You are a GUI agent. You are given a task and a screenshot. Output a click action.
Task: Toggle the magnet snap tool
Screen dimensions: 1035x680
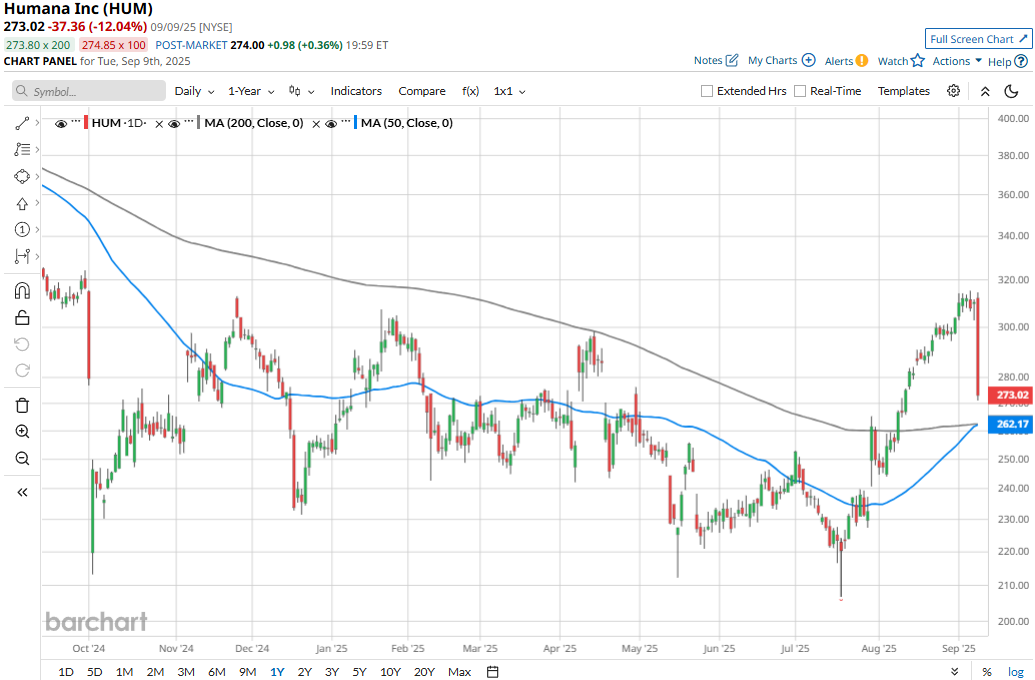click(22, 291)
